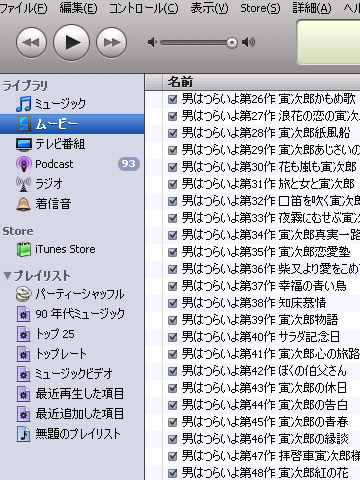The height and width of the screenshot is (480, 360).
Task: Collapse the プレイリスト section triangle
Action: point(7,276)
